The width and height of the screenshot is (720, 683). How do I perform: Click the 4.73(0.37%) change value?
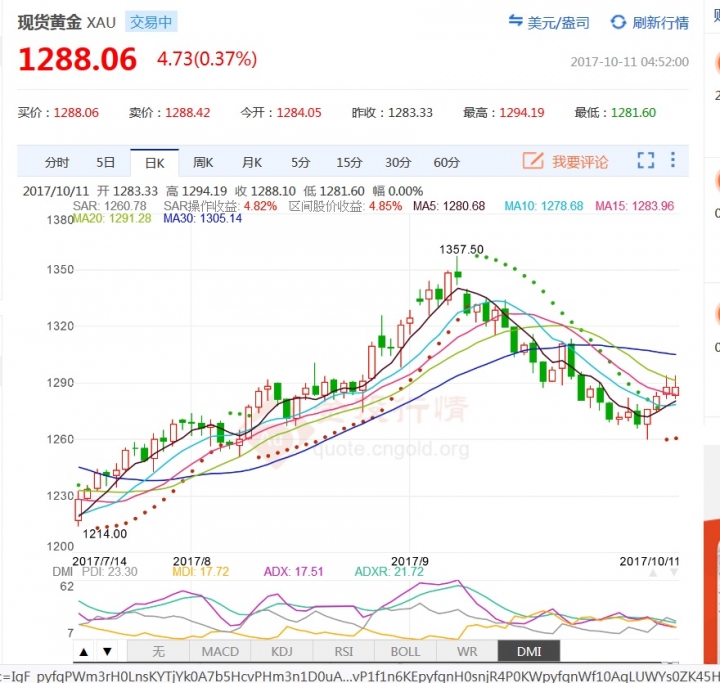[x=207, y=59]
